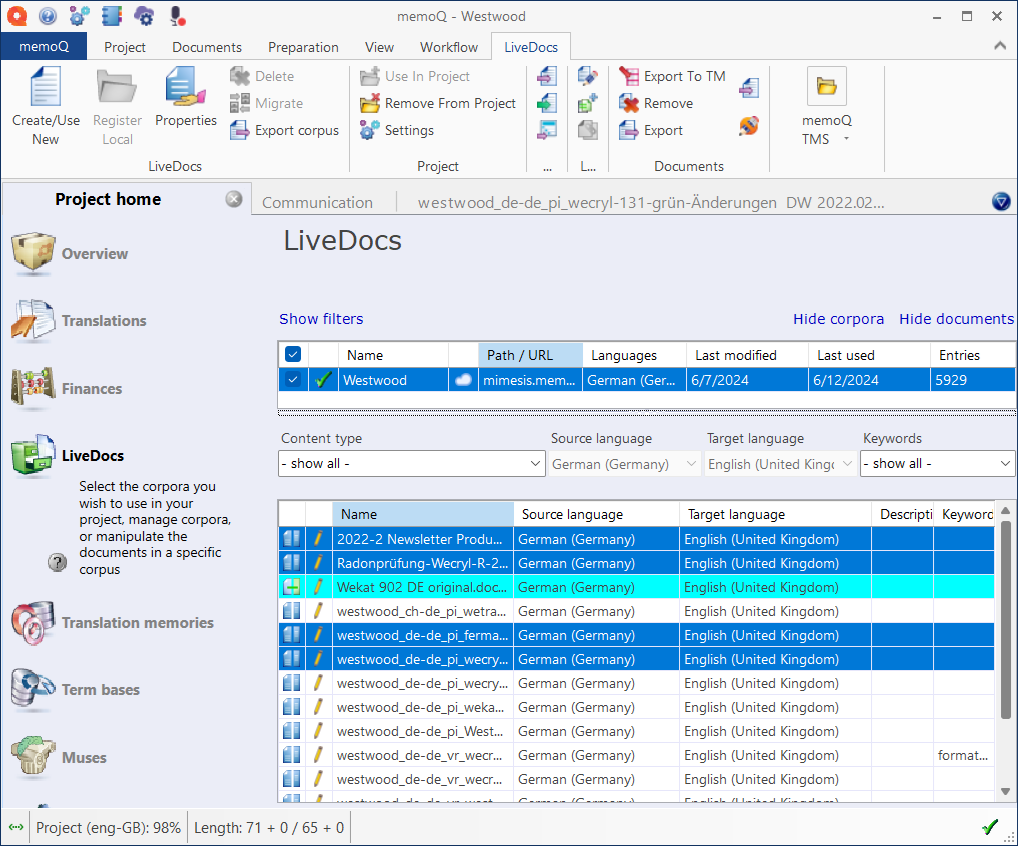Click Export corpus in LiveDocs group
Screen dimensions: 1018x846
point(284,131)
